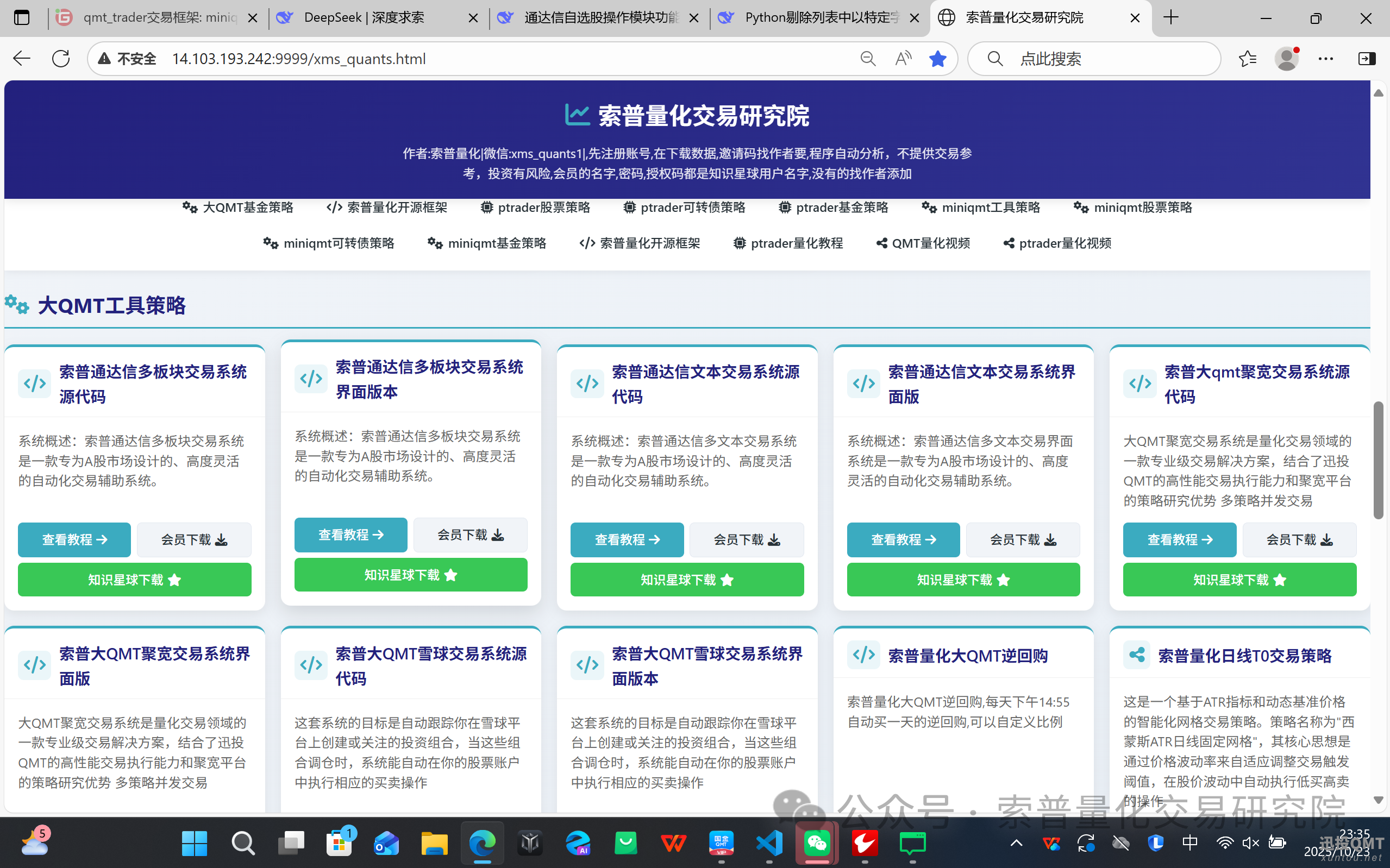This screenshot has height=868, width=1390.
Task: Open the Edge sidebar panel icon
Action: click(x=1367, y=59)
